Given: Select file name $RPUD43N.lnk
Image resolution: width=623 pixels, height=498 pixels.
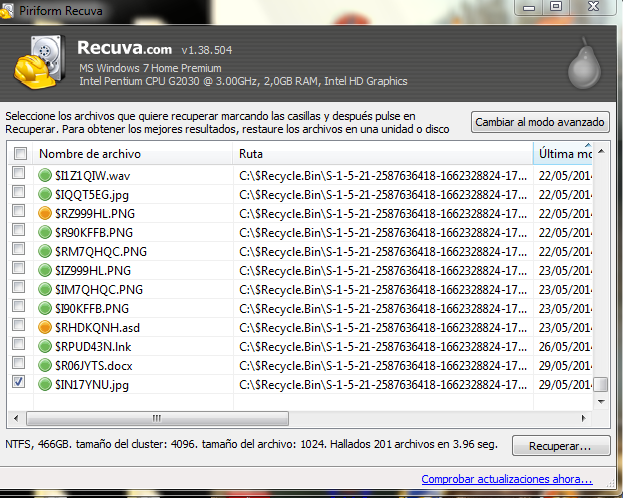Looking at the screenshot, I should (93, 347).
